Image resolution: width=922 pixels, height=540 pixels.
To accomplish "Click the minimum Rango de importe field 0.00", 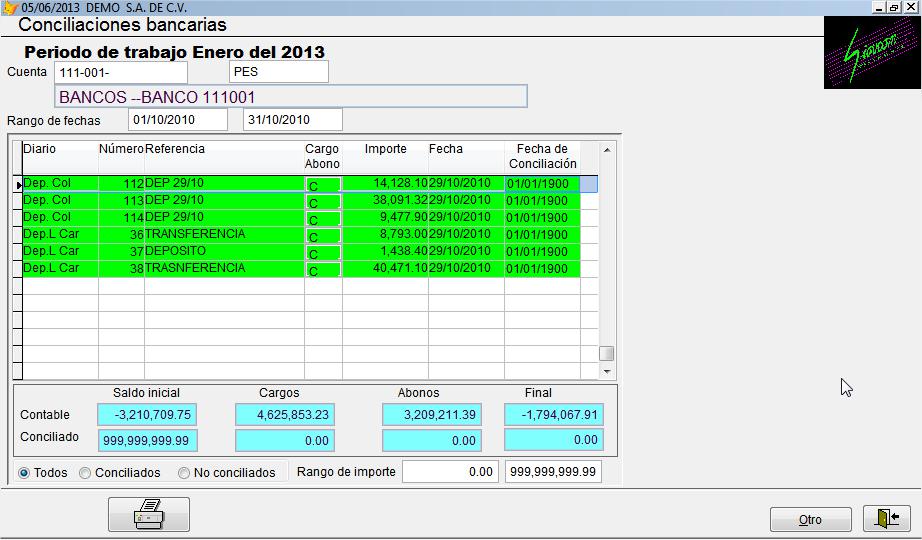I will point(450,472).
